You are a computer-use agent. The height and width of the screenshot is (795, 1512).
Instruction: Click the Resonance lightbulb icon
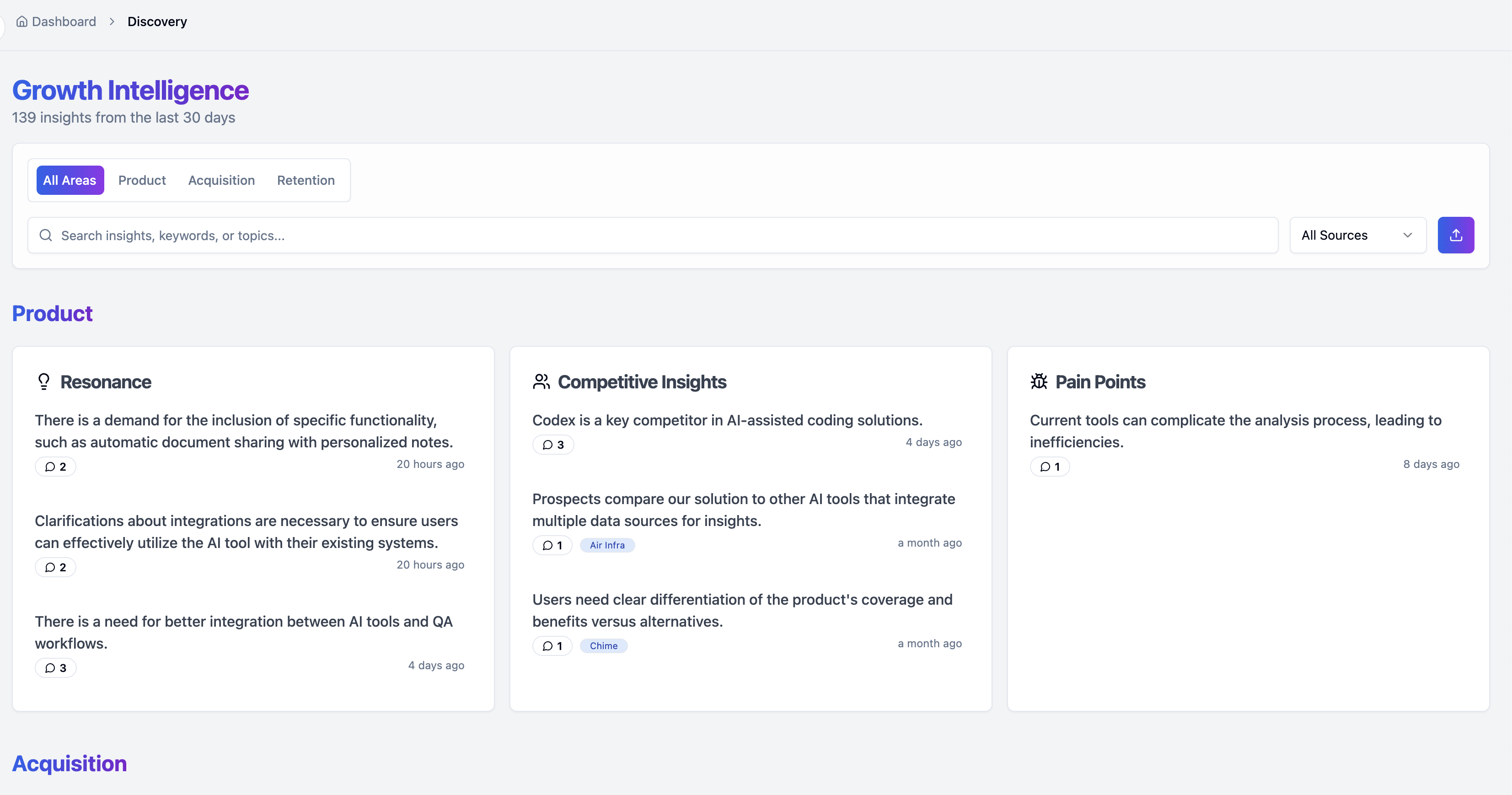tap(43, 381)
